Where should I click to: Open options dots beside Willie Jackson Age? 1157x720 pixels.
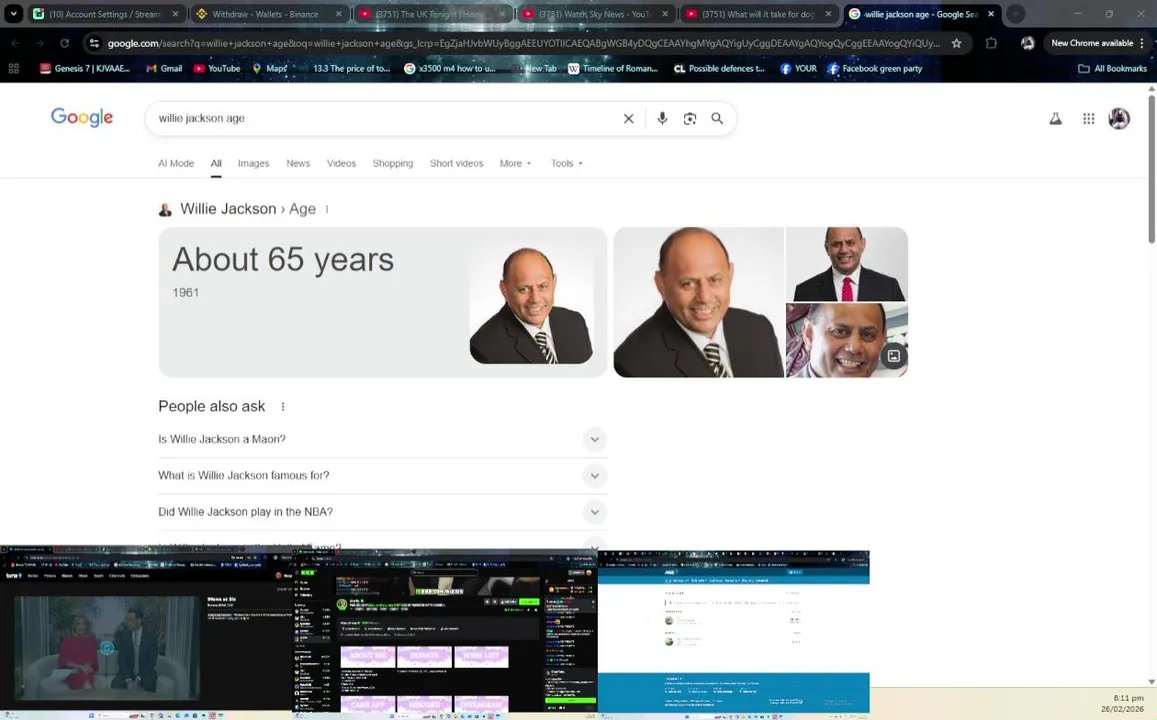327,210
